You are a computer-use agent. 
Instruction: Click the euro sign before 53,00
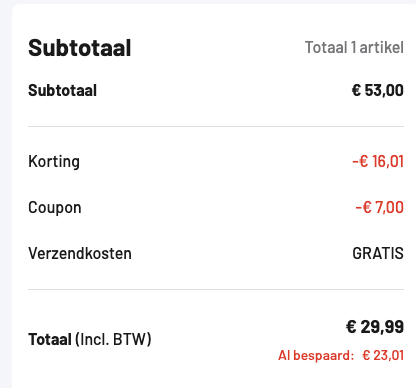[x=356, y=90]
